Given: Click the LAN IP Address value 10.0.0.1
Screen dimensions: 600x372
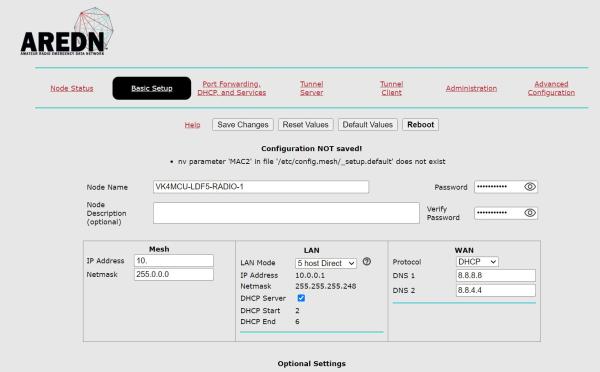Looking at the screenshot, I should pos(310,275).
